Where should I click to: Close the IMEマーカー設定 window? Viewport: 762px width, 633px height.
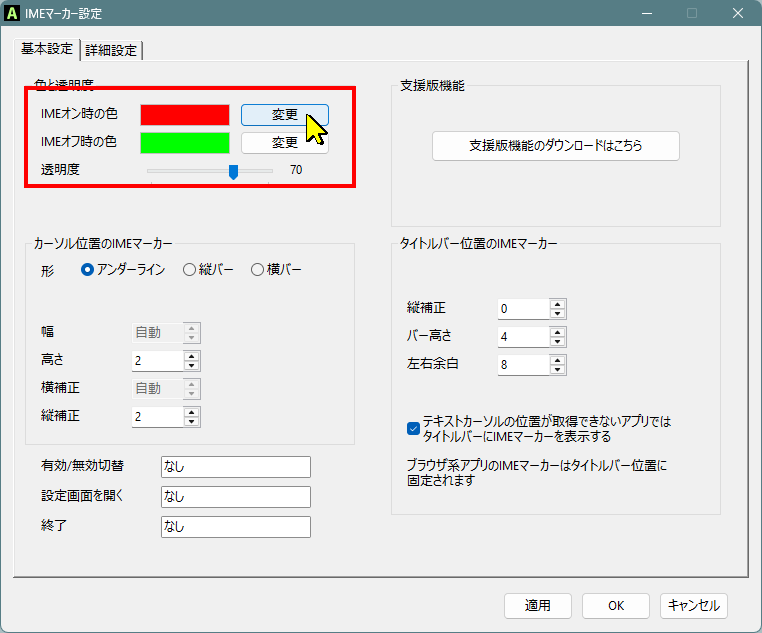[738, 13]
